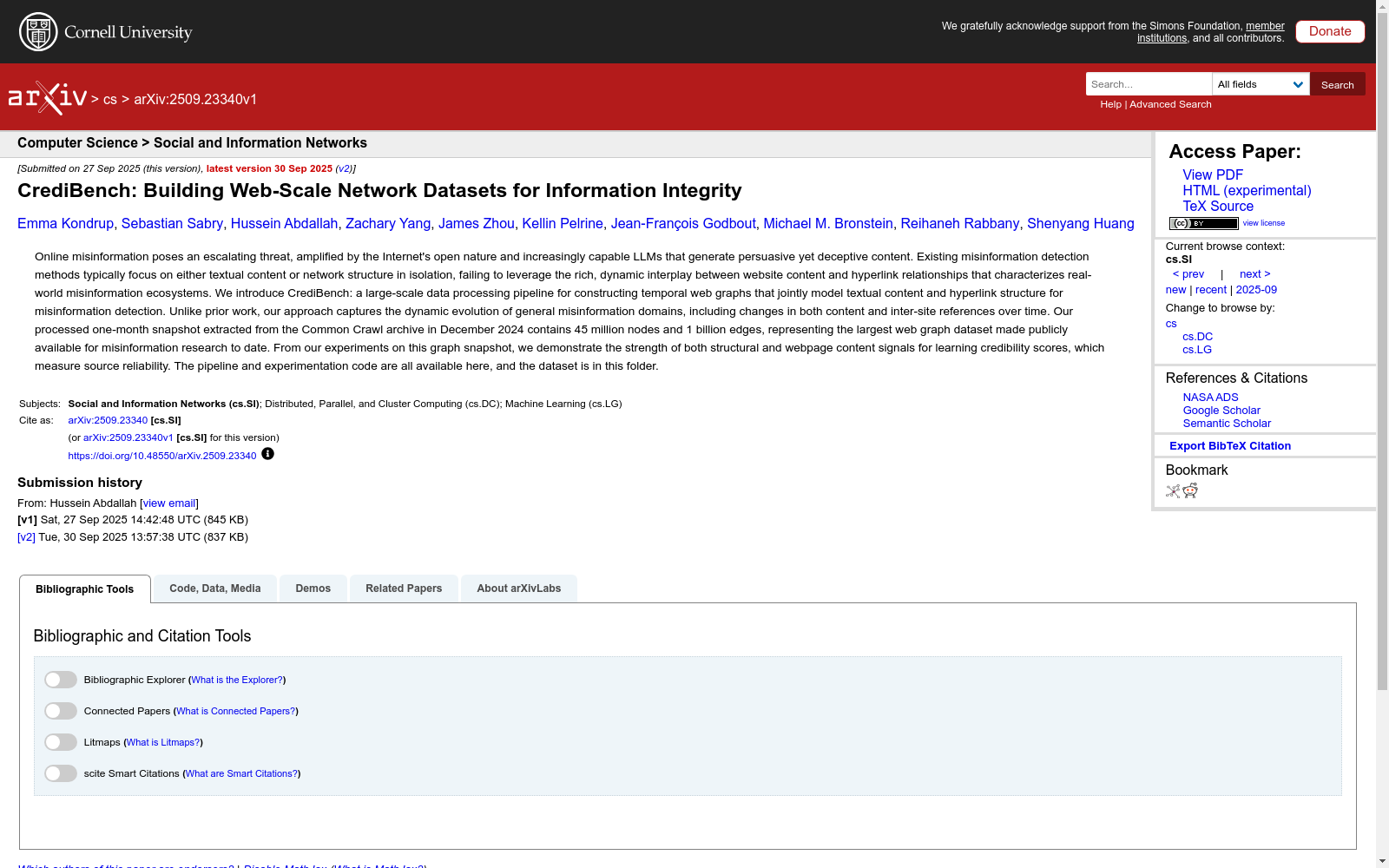1389x868 pixels.
Task: Select the Demos tab
Action: pos(313,589)
